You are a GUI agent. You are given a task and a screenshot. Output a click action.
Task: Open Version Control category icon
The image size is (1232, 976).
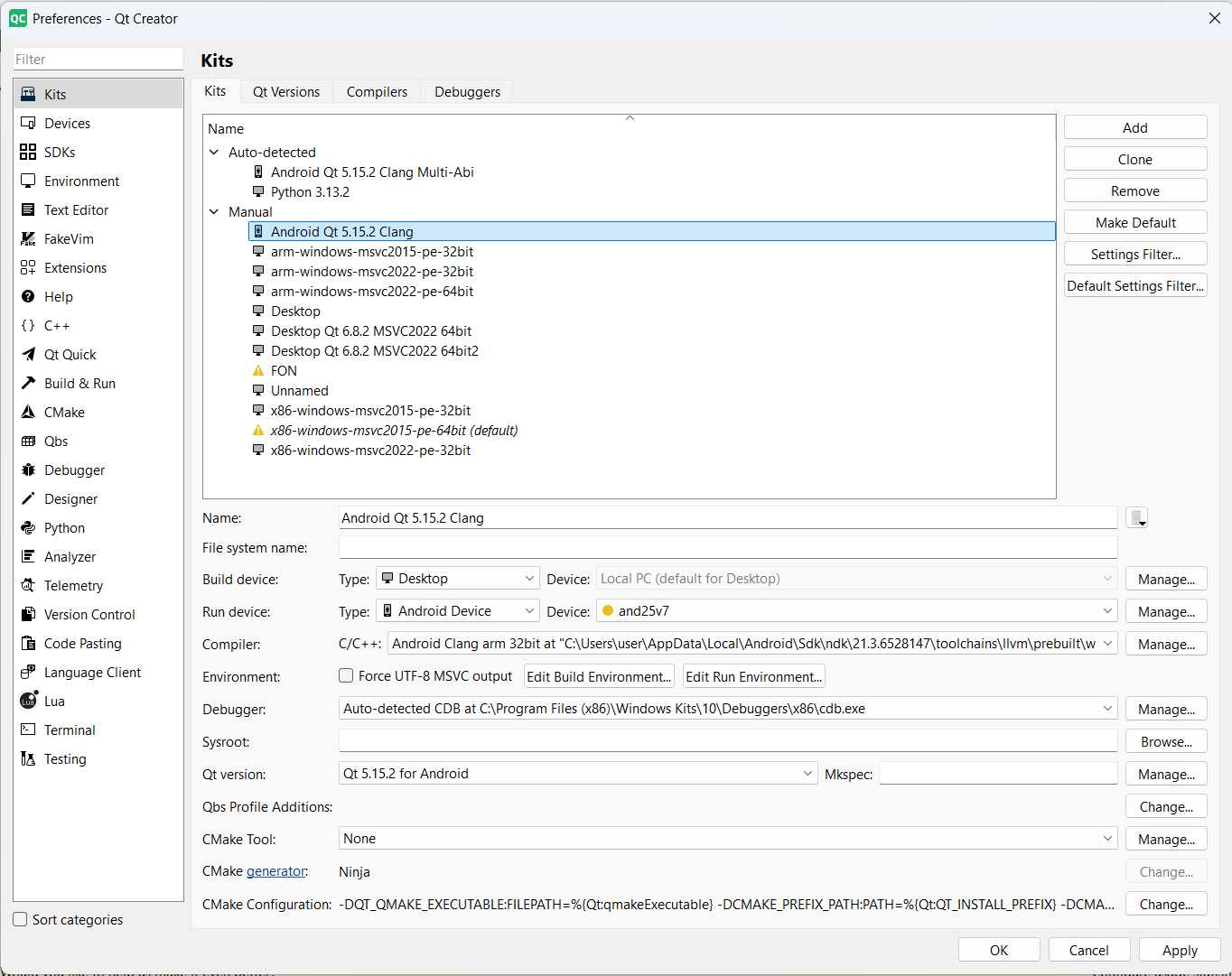28,614
